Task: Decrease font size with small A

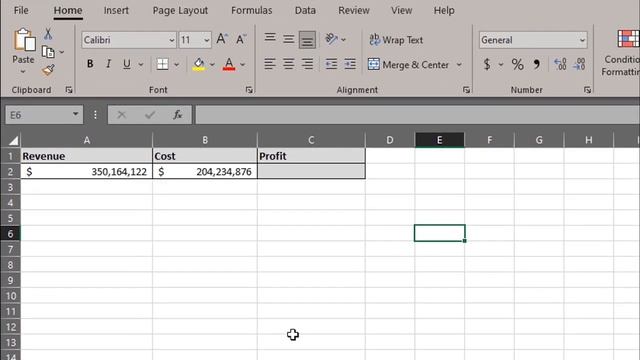Action: (241, 39)
